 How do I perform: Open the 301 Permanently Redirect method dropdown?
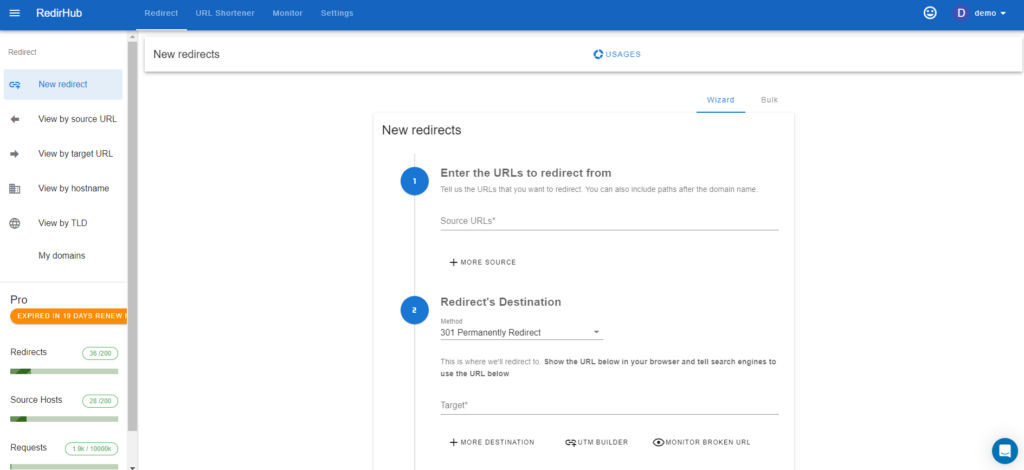pyautogui.click(x=521, y=332)
